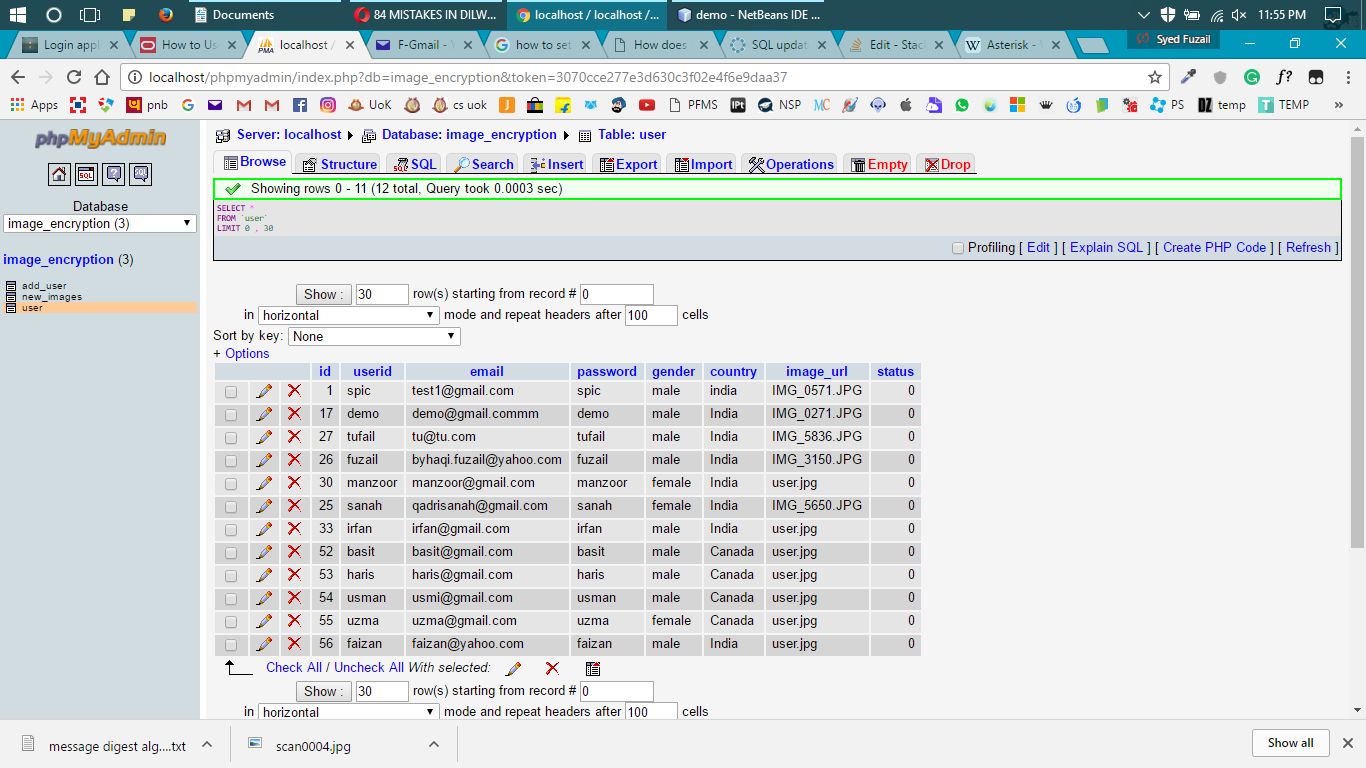Open the Export tab

click(x=627, y=164)
